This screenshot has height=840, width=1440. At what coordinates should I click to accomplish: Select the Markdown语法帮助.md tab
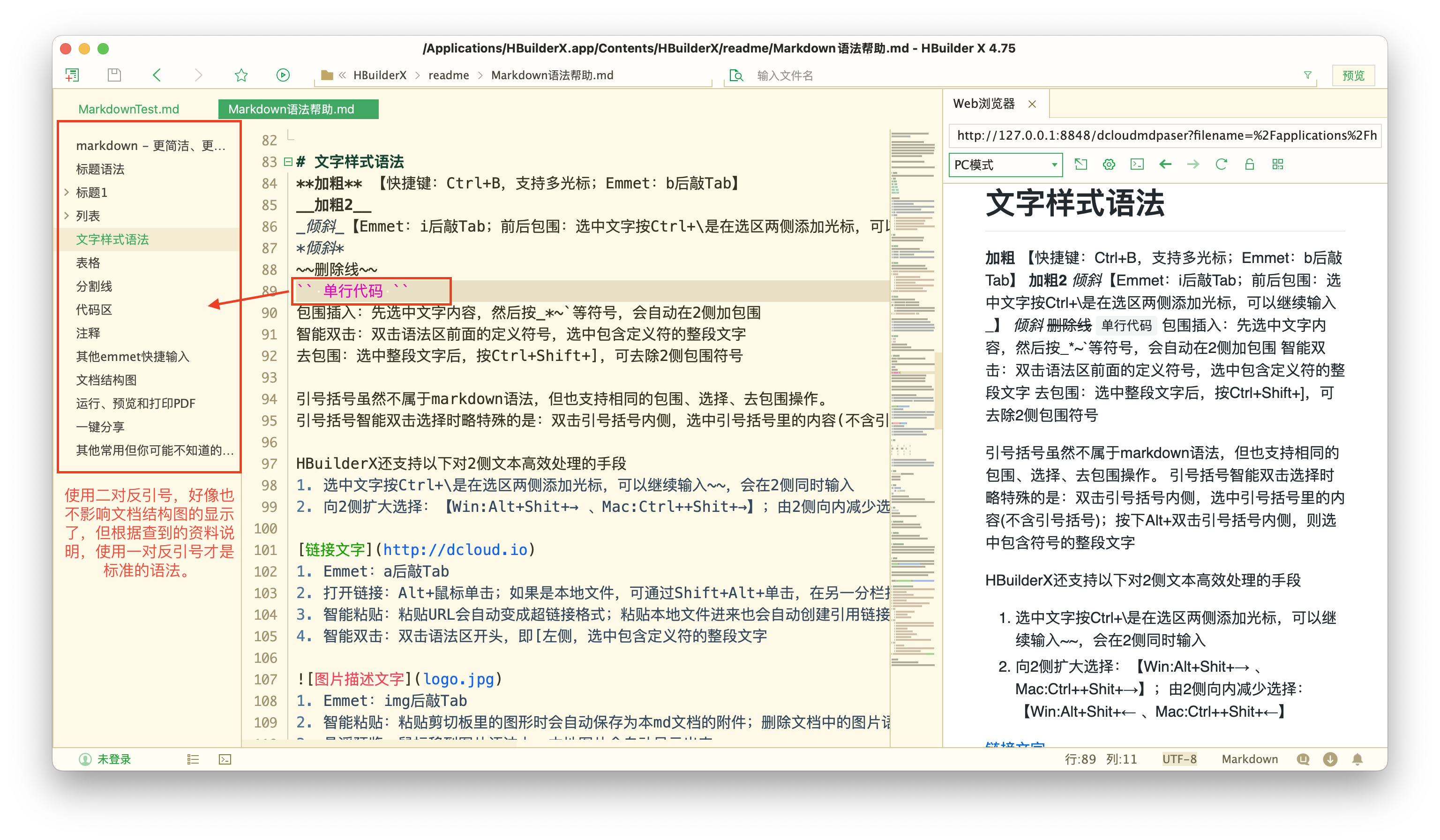[298, 109]
